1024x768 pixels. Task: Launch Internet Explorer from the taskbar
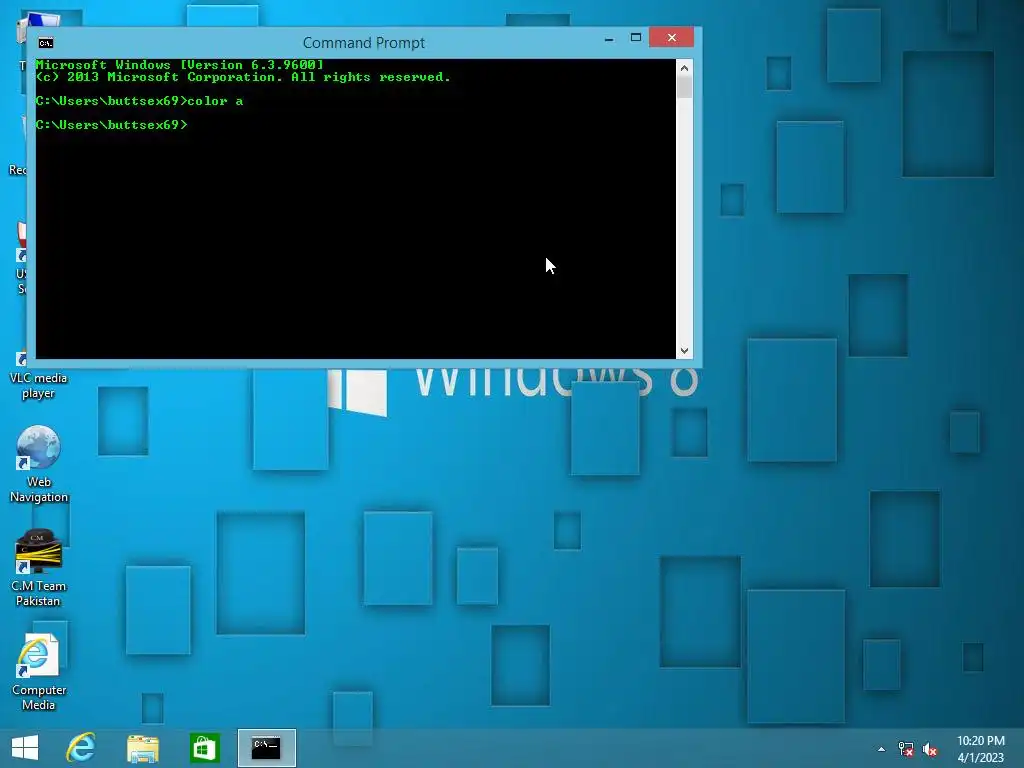point(81,748)
